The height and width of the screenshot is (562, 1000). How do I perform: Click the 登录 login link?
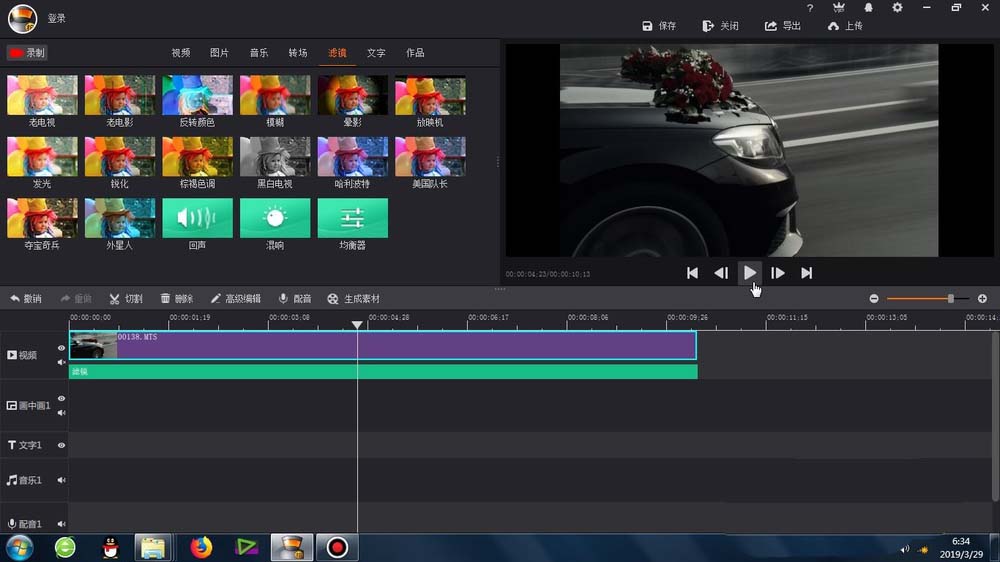pyautogui.click(x=56, y=18)
